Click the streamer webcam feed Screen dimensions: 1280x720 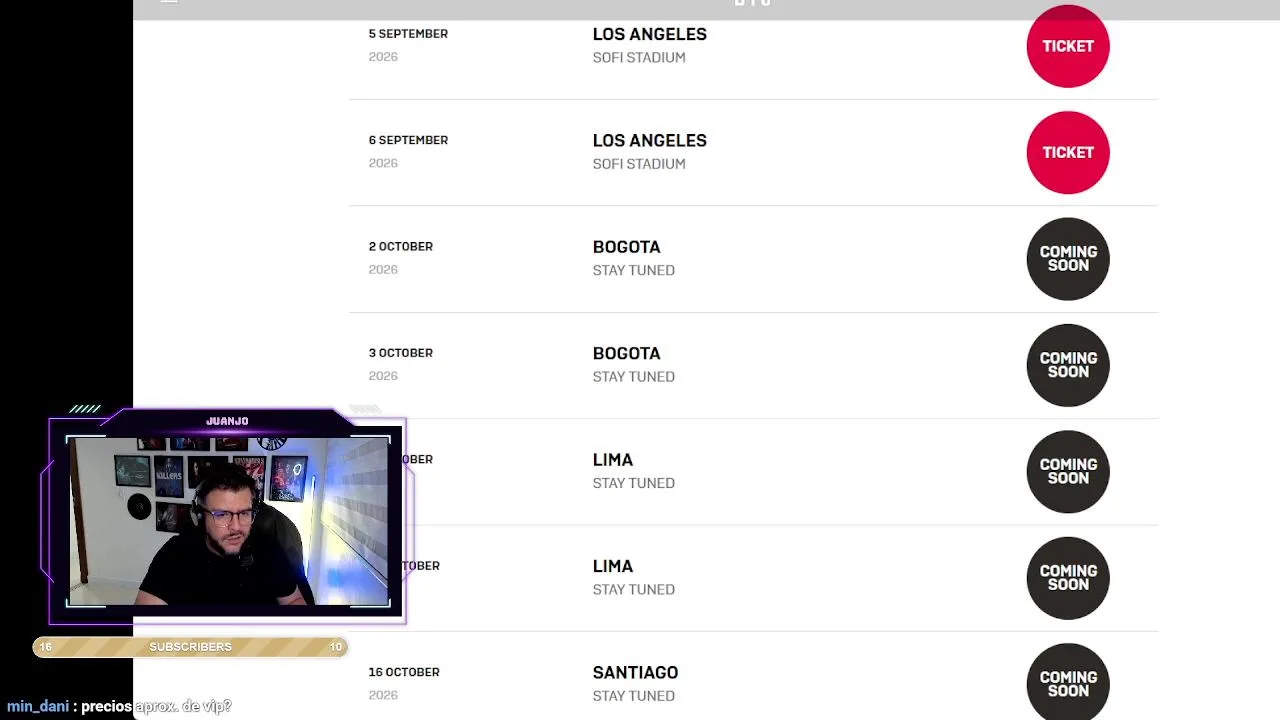point(228,521)
